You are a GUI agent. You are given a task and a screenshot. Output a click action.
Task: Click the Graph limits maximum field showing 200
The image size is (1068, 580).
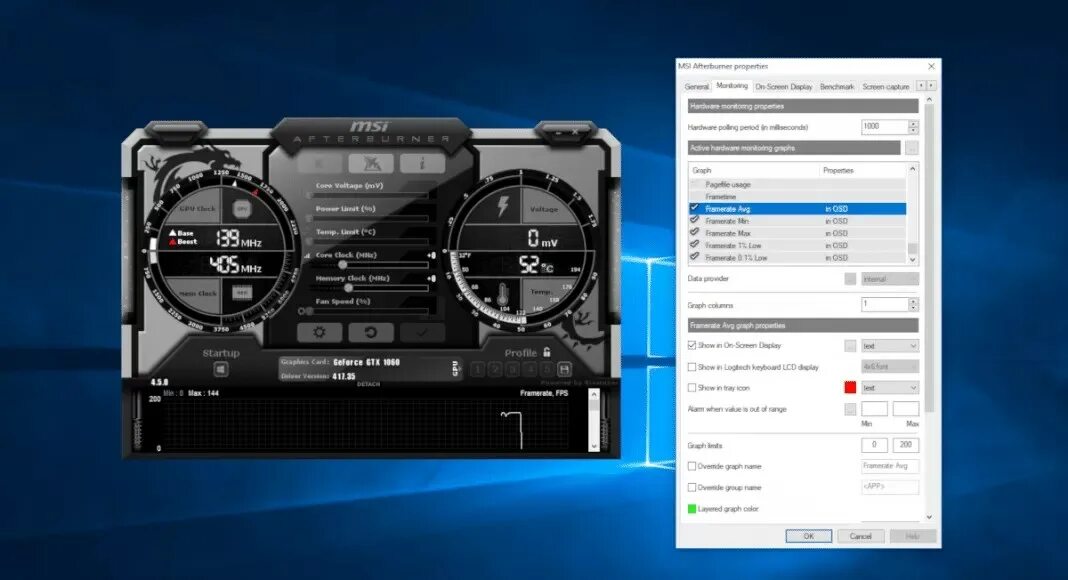pyautogui.click(x=906, y=445)
